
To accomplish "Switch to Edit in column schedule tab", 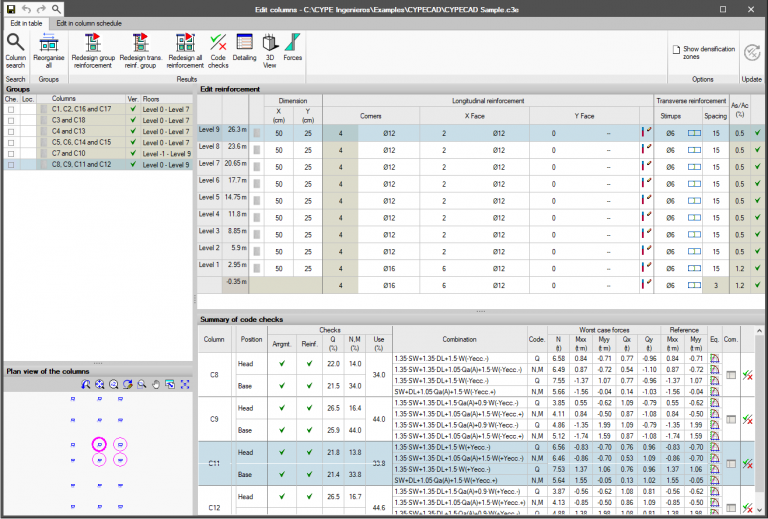I will tap(89, 23).
